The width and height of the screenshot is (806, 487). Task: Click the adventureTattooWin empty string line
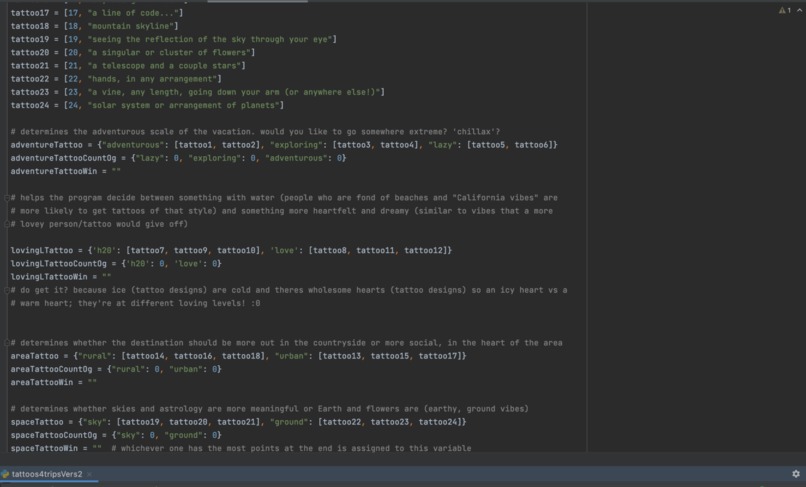tap(65, 171)
